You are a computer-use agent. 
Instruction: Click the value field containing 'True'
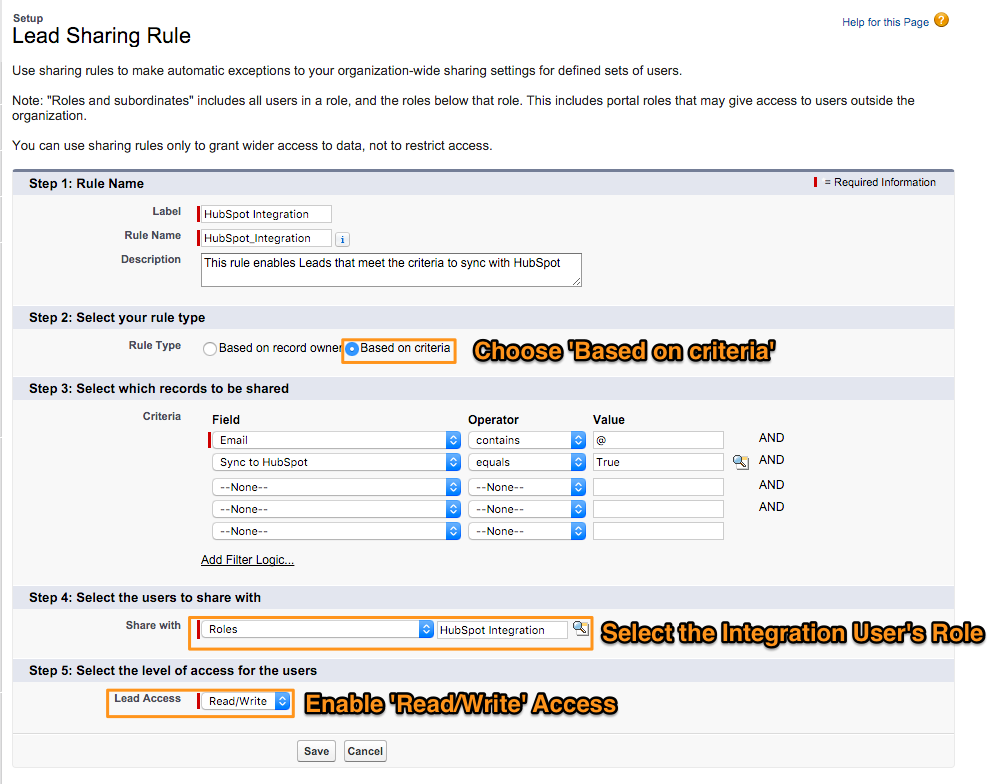point(658,462)
